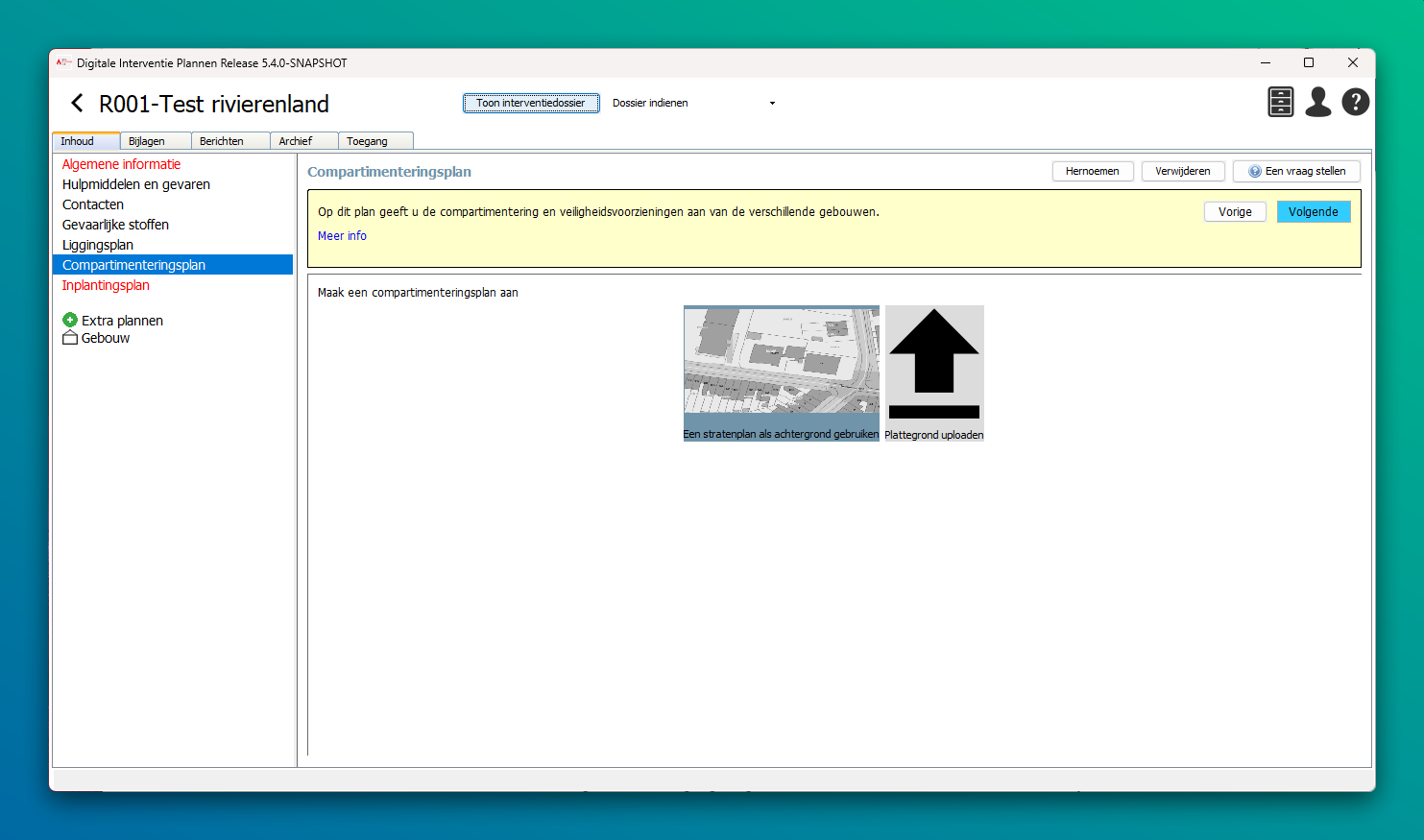The image size is (1424, 840).
Task: Switch to the Bijlagen tab
Action: click(x=156, y=141)
